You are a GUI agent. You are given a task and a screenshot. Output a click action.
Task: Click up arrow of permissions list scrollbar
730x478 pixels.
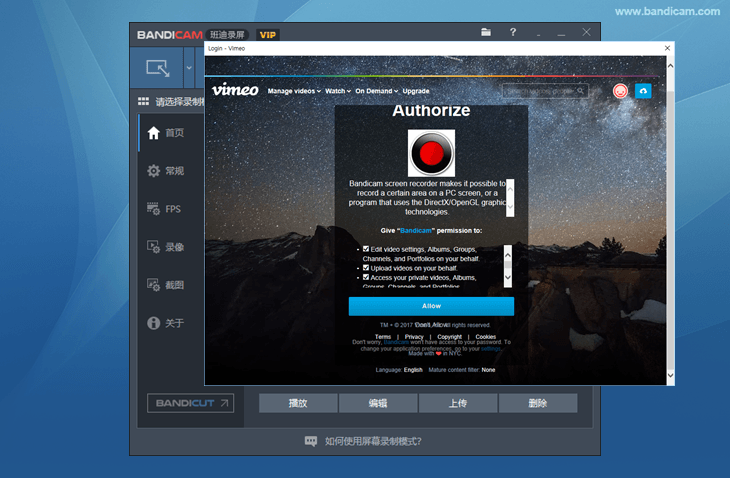coord(508,255)
